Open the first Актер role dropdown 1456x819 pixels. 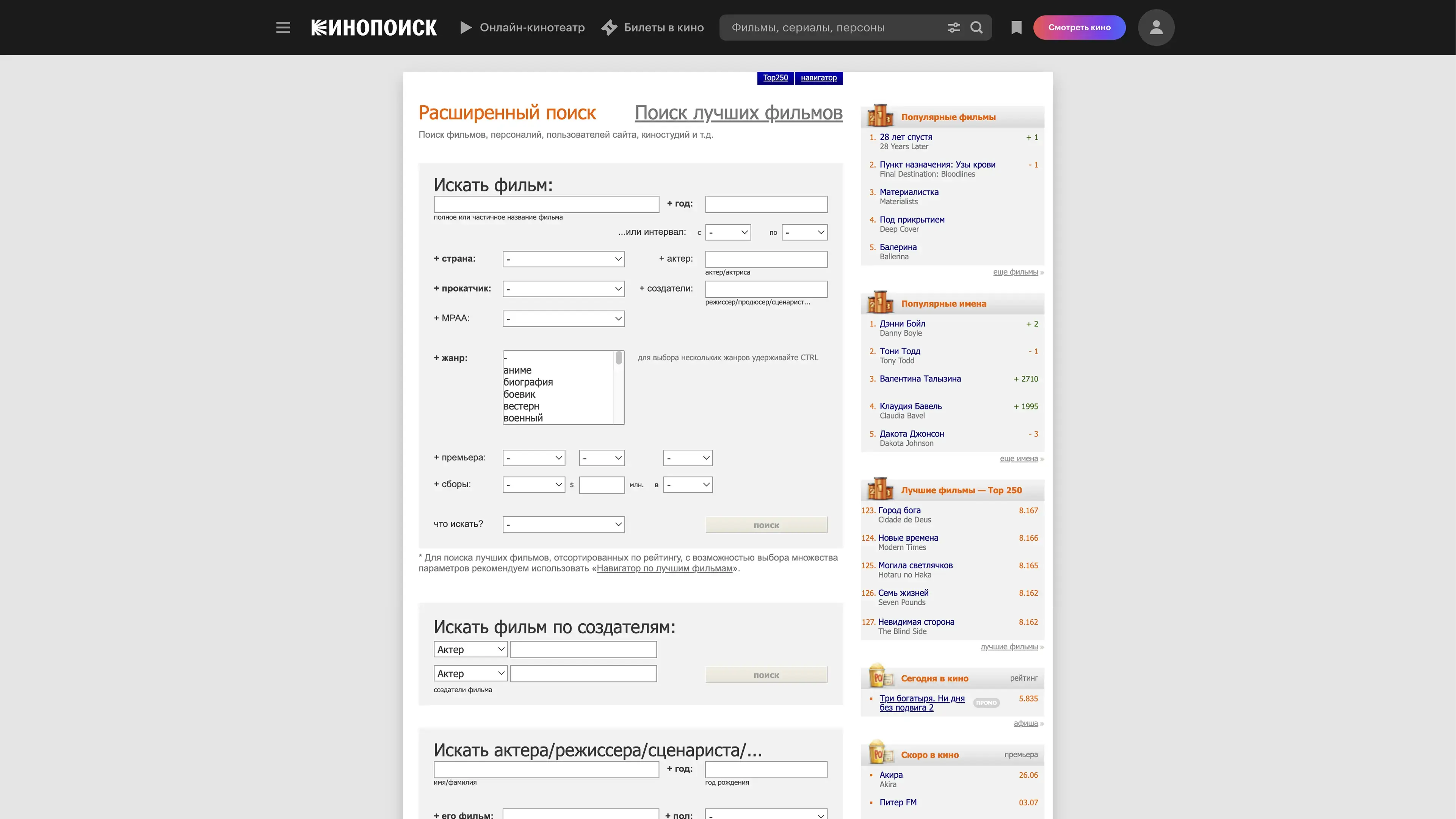click(x=470, y=650)
